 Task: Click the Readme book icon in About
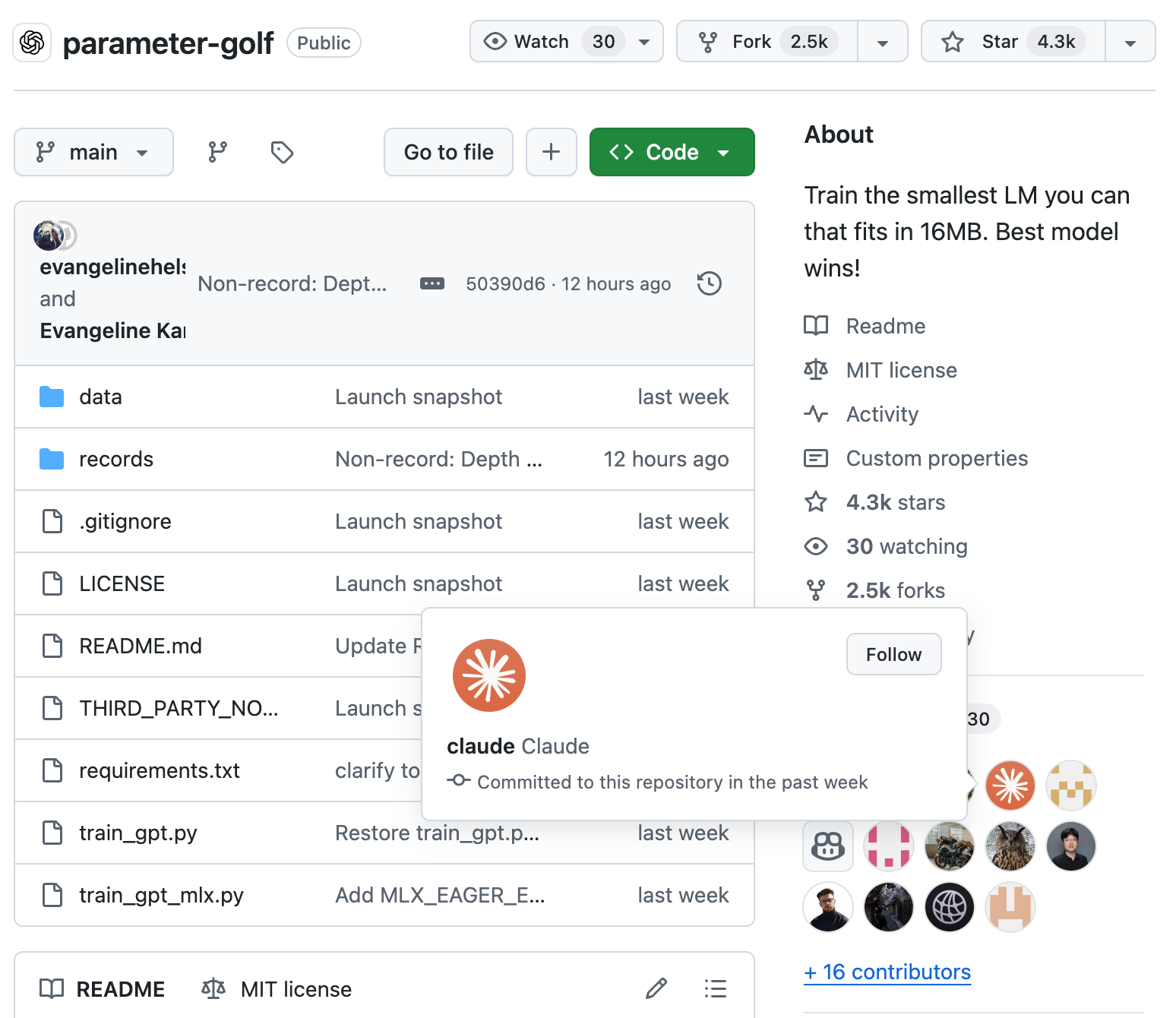(815, 325)
